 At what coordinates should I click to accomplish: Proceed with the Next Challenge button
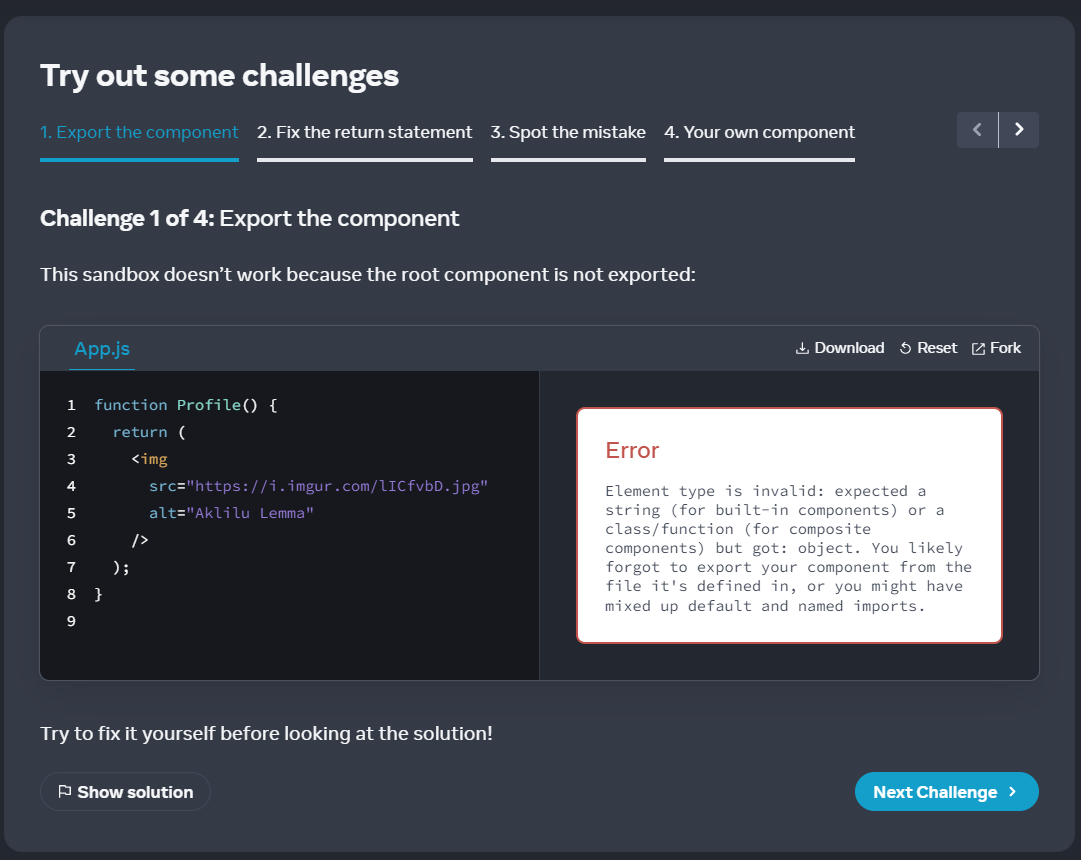(x=947, y=792)
